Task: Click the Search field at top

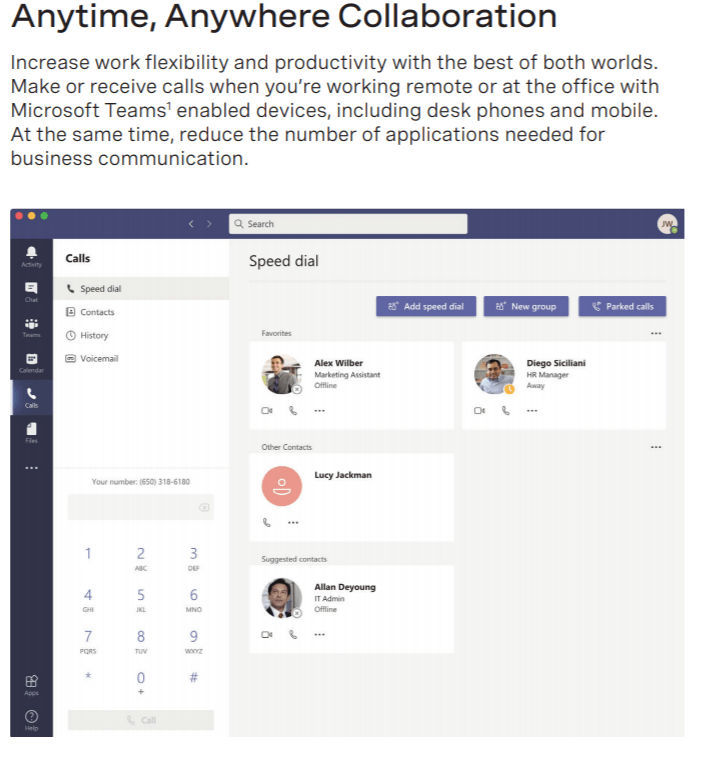Action: click(x=348, y=224)
